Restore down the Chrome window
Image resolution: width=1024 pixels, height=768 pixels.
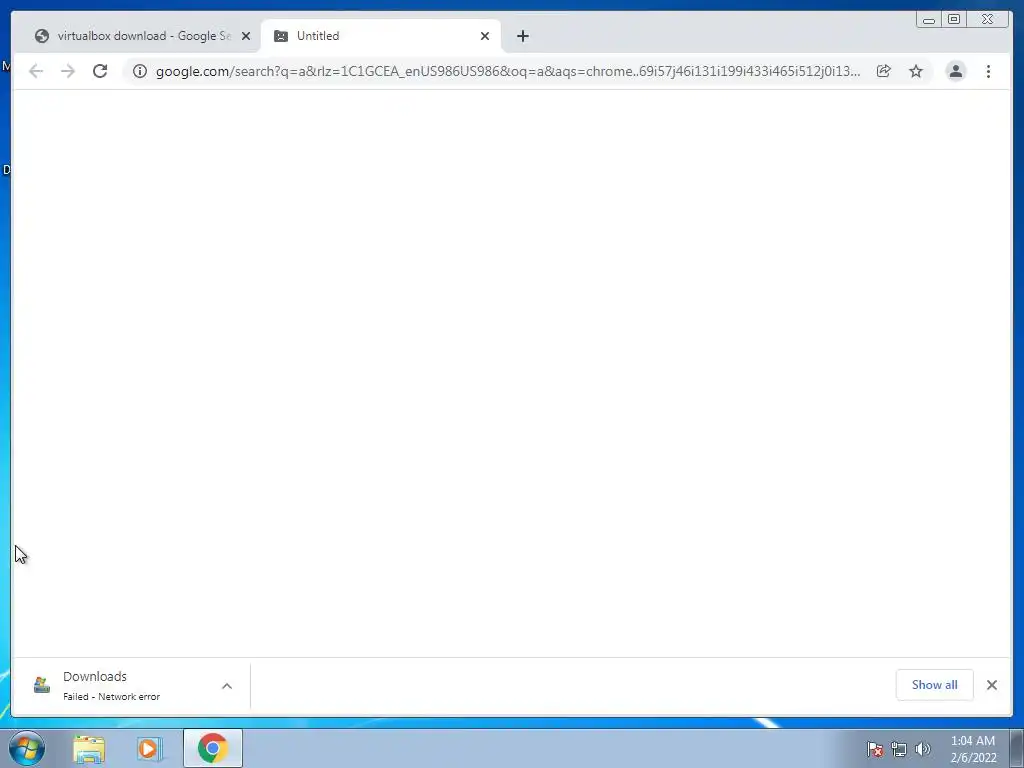coord(954,20)
